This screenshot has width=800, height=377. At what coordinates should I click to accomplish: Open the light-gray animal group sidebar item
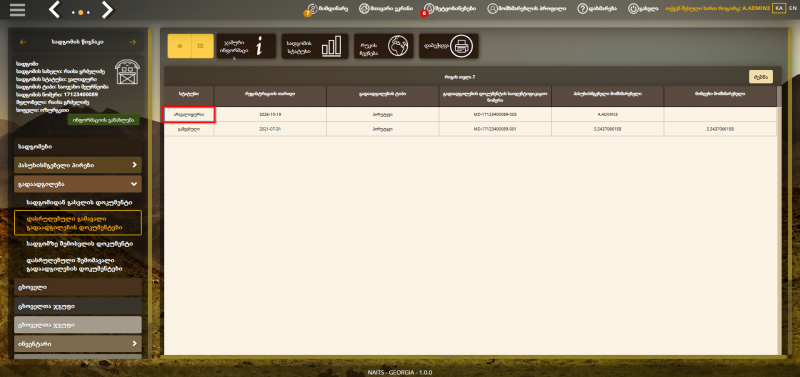[78, 324]
